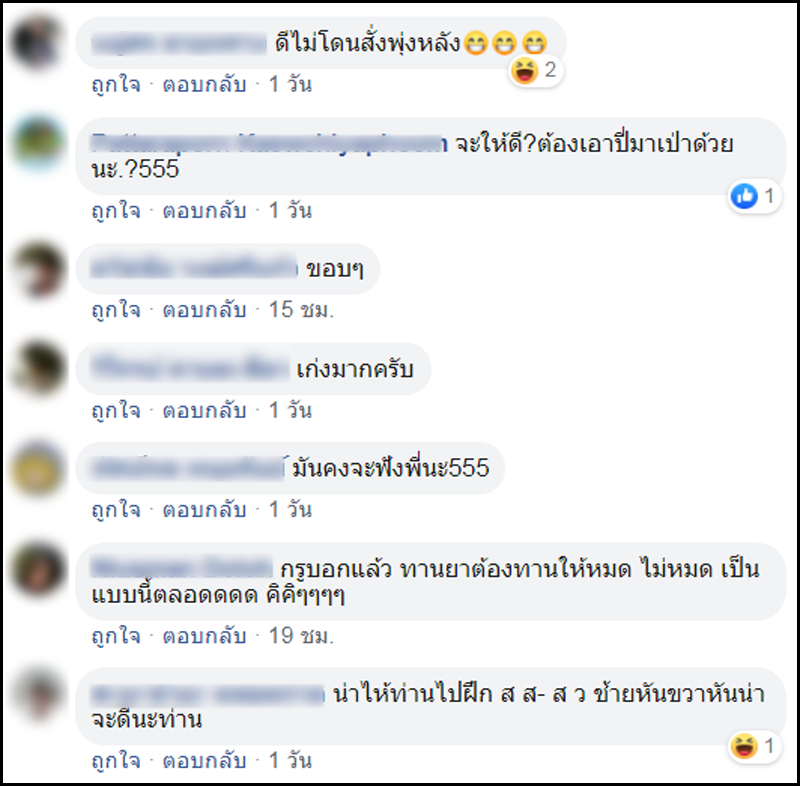The image size is (800, 786).
Task: Click ตอบกลับ under the 'เก่งมากครับ' comment
Action: pyautogui.click(x=204, y=410)
